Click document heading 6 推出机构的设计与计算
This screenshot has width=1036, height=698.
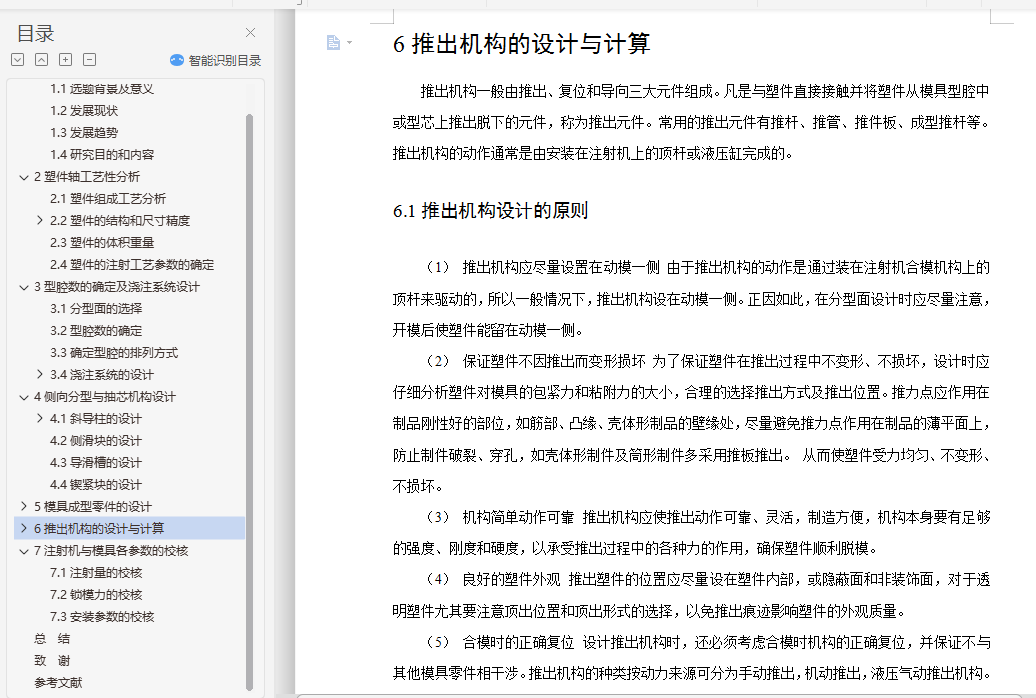click(521, 44)
